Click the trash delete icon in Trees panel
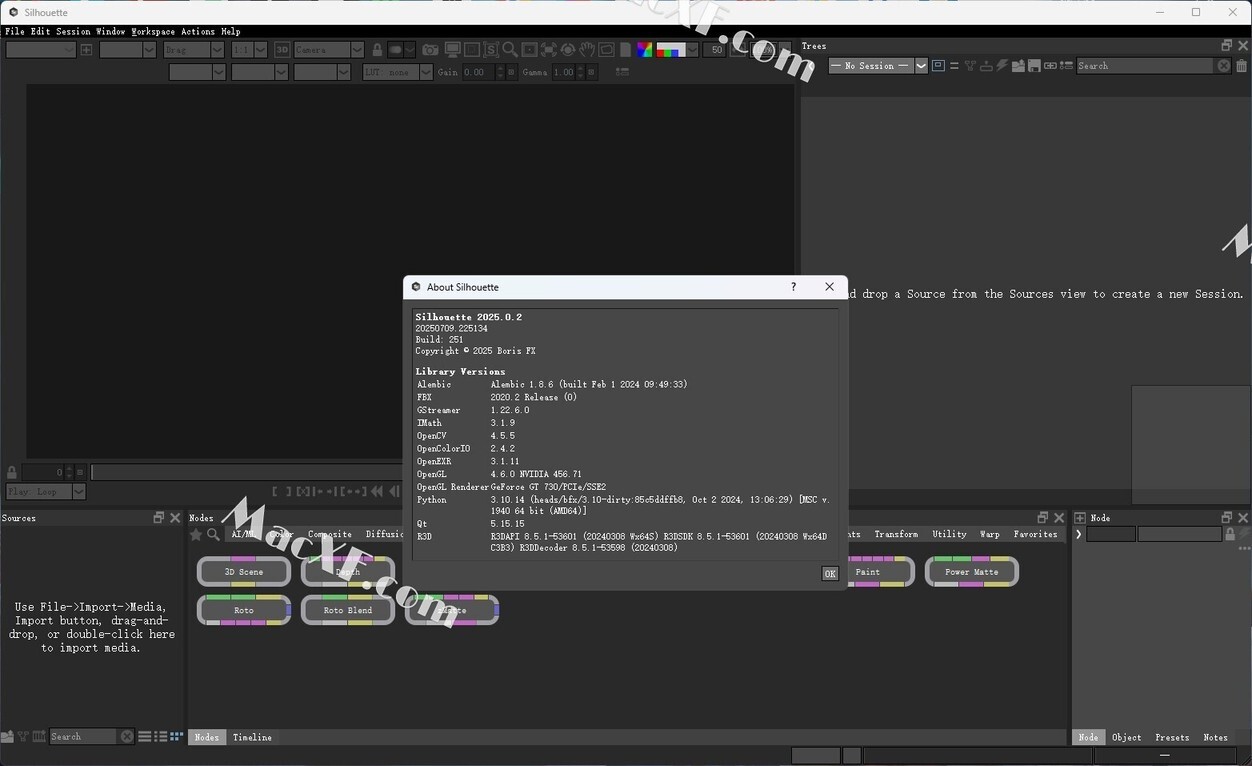Screen dimensions: 1252x766 click(x=1241, y=66)
